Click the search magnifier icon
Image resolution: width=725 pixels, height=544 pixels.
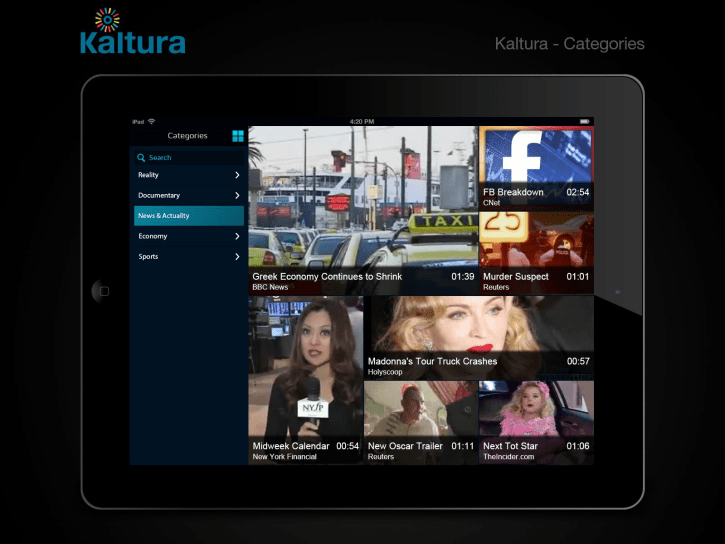pyautogui.click(x=141, y=158)
